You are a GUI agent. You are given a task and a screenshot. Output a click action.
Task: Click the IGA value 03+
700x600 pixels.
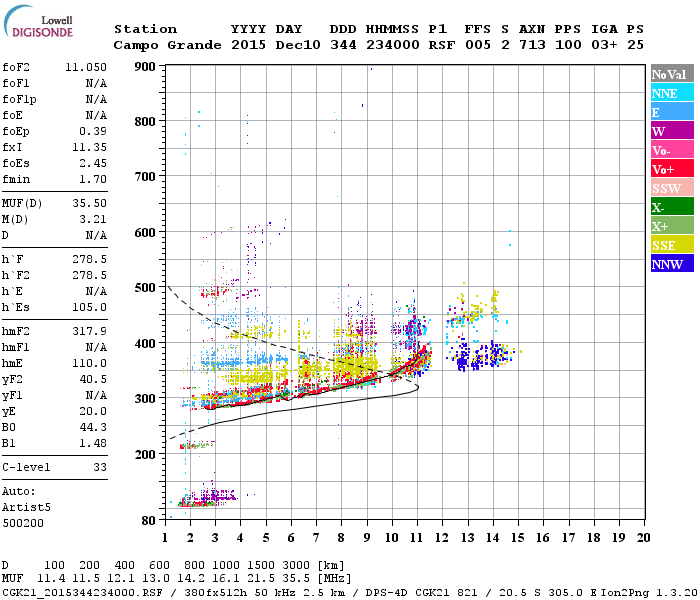(604, 45)
